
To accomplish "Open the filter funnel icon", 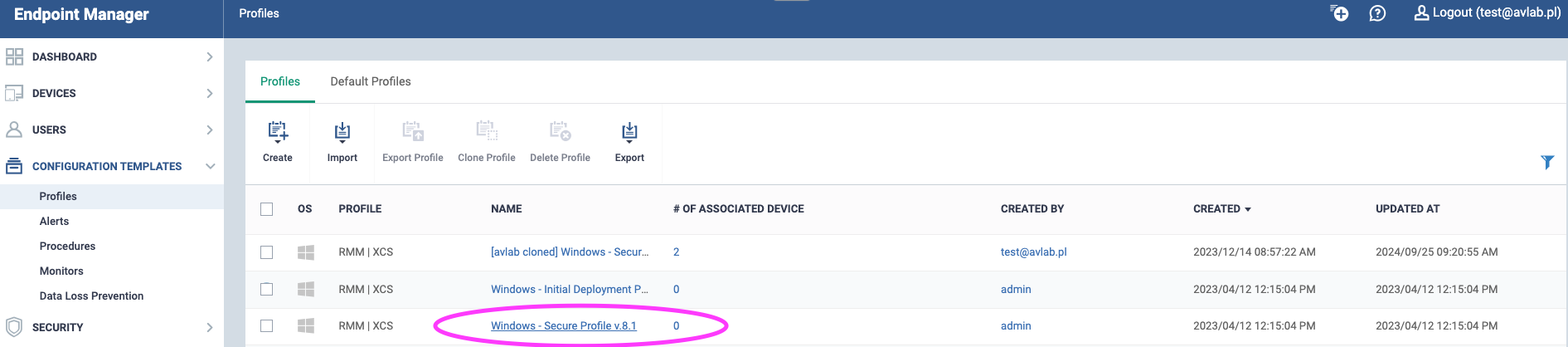I will pyautogui.click(x=1547, y=162).
